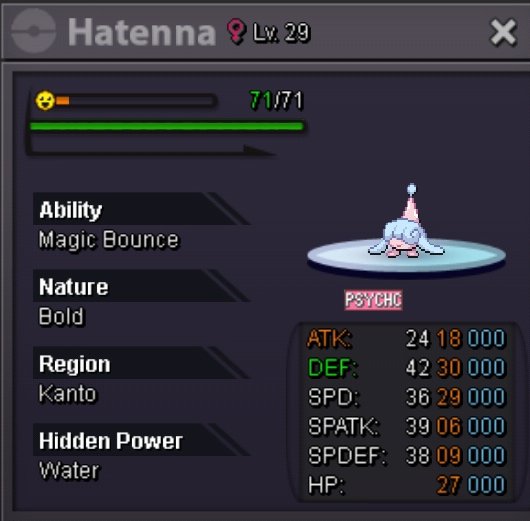The width and height of the screenshot is (530, 521).
Task: Click the experience bar arrow tip
Action: click(259, 151)
